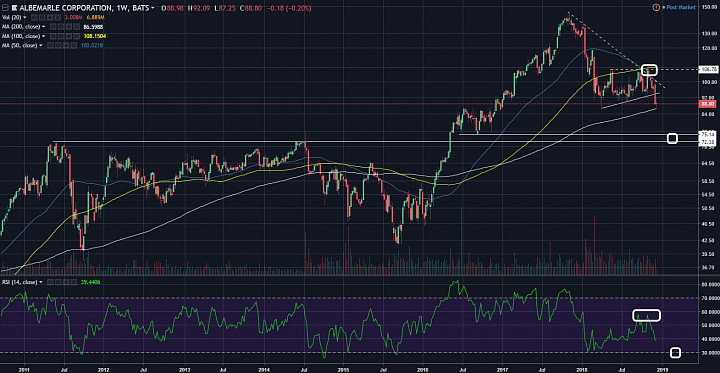
Task: Open the Vol (20) indicator dropdown arrow
Action: 25,17
